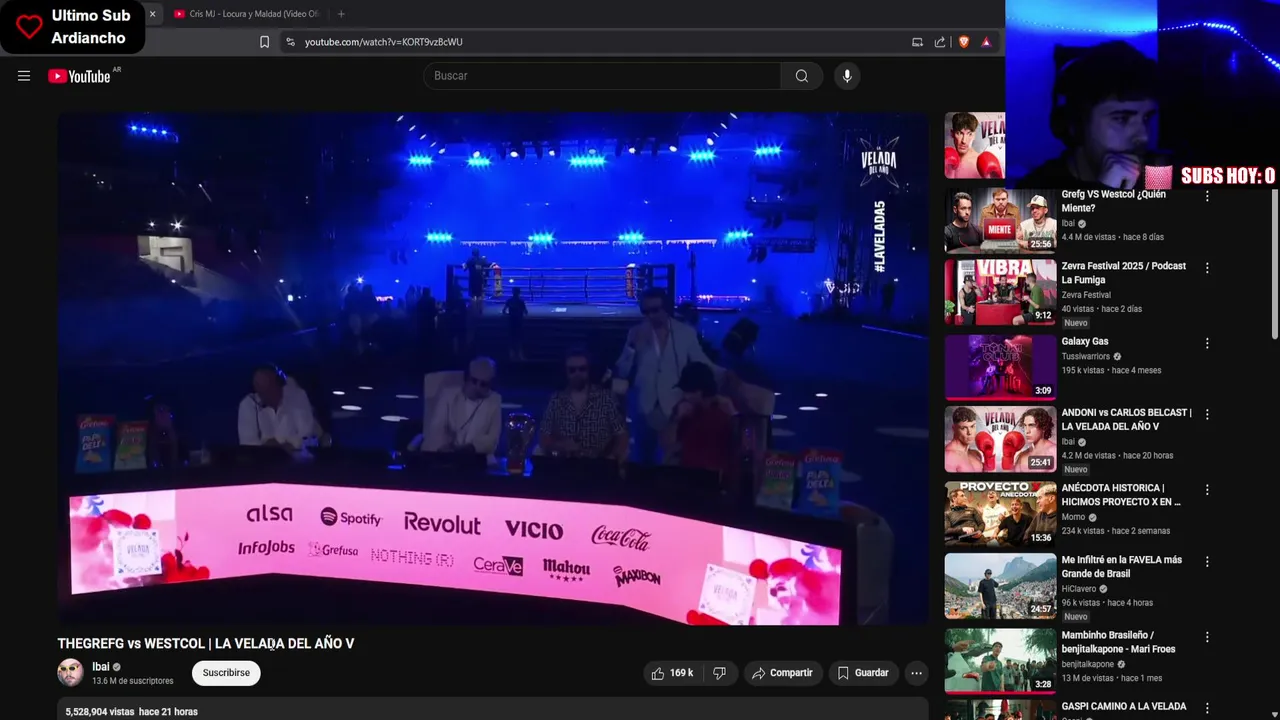Click the 5,528,904 vistas text
The height and width of the screenshot is (720, 1280).
(x=100, y=712)
